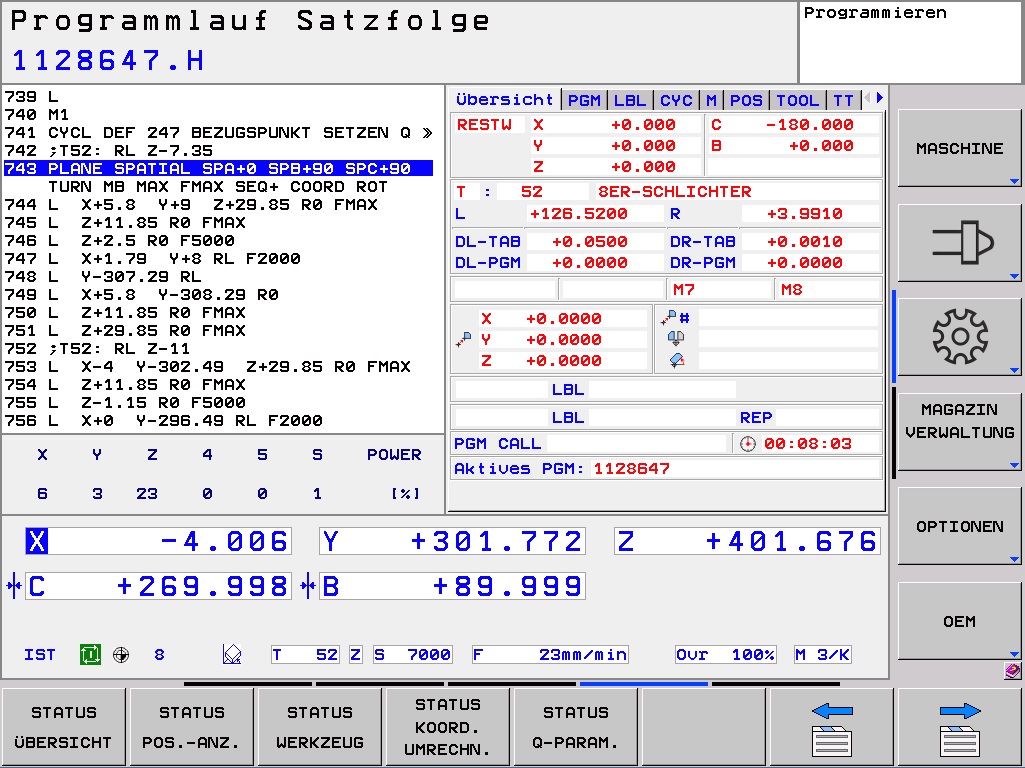
Task: Click the POWER [%] load label
Action: tap(394, 473)
